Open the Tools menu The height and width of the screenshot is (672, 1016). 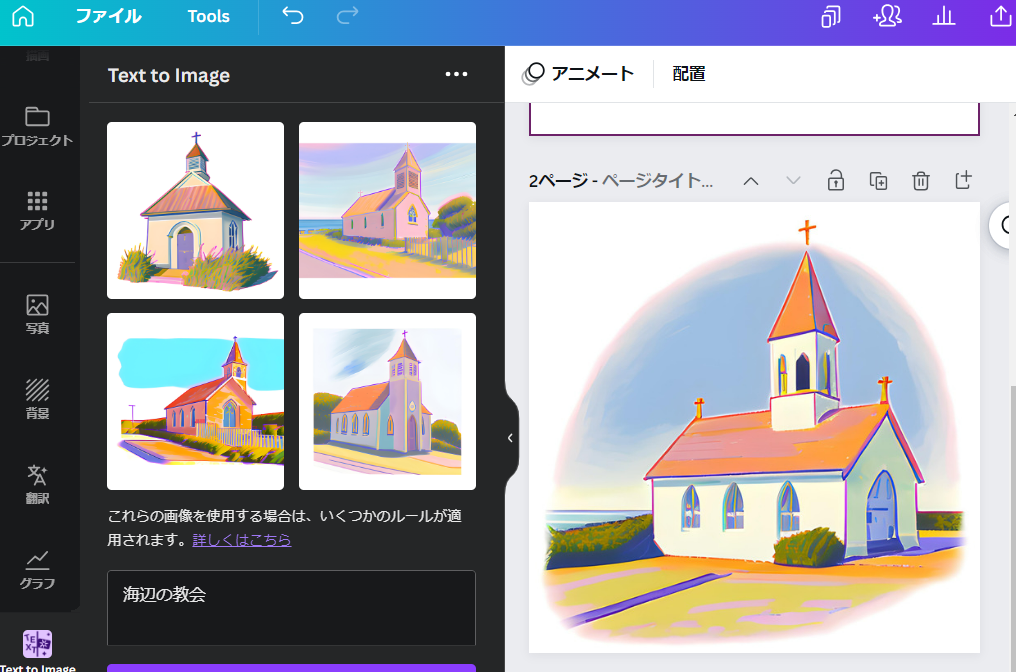[209, 16]
